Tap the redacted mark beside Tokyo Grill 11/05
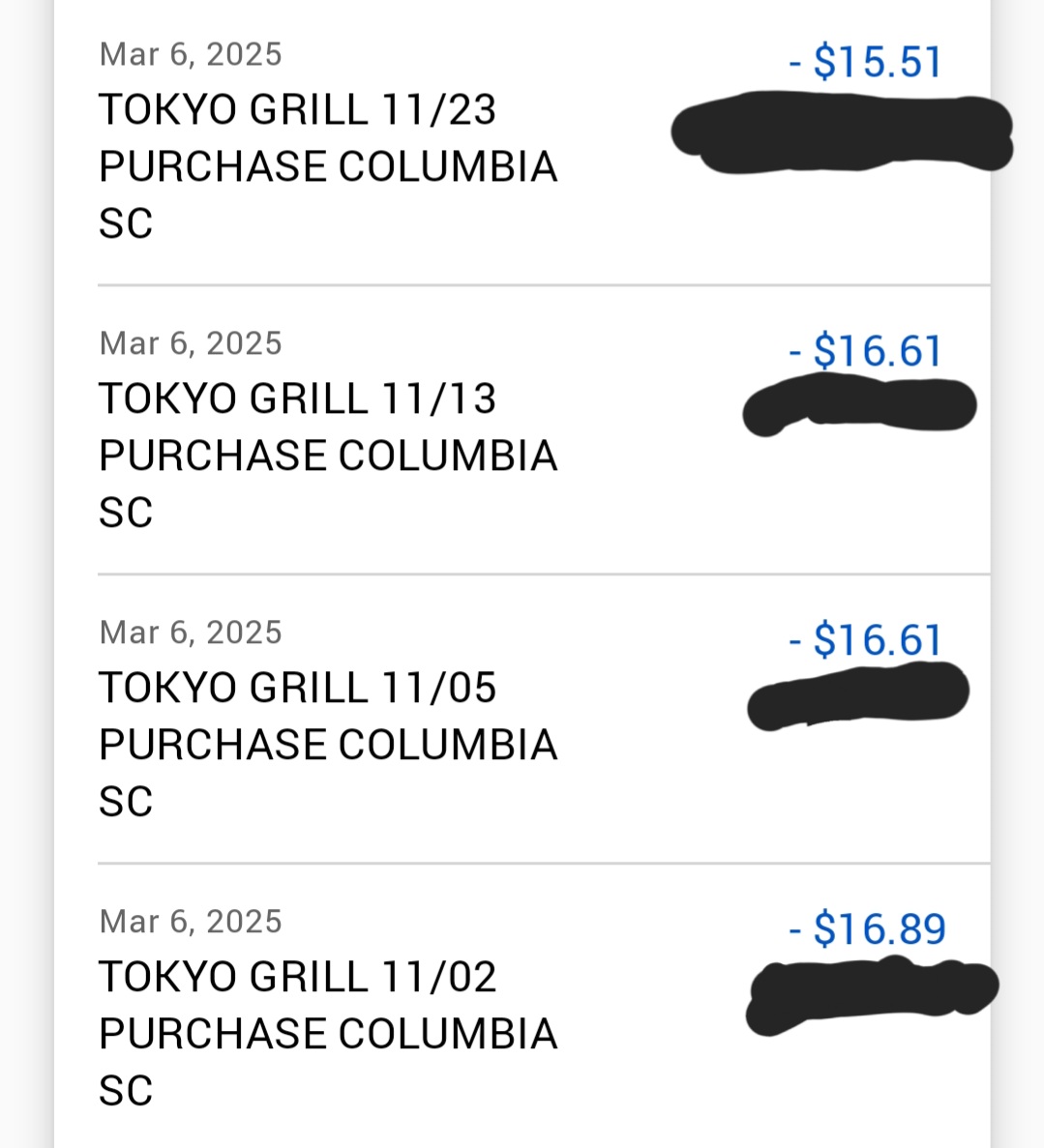 (x=858, y=694)
